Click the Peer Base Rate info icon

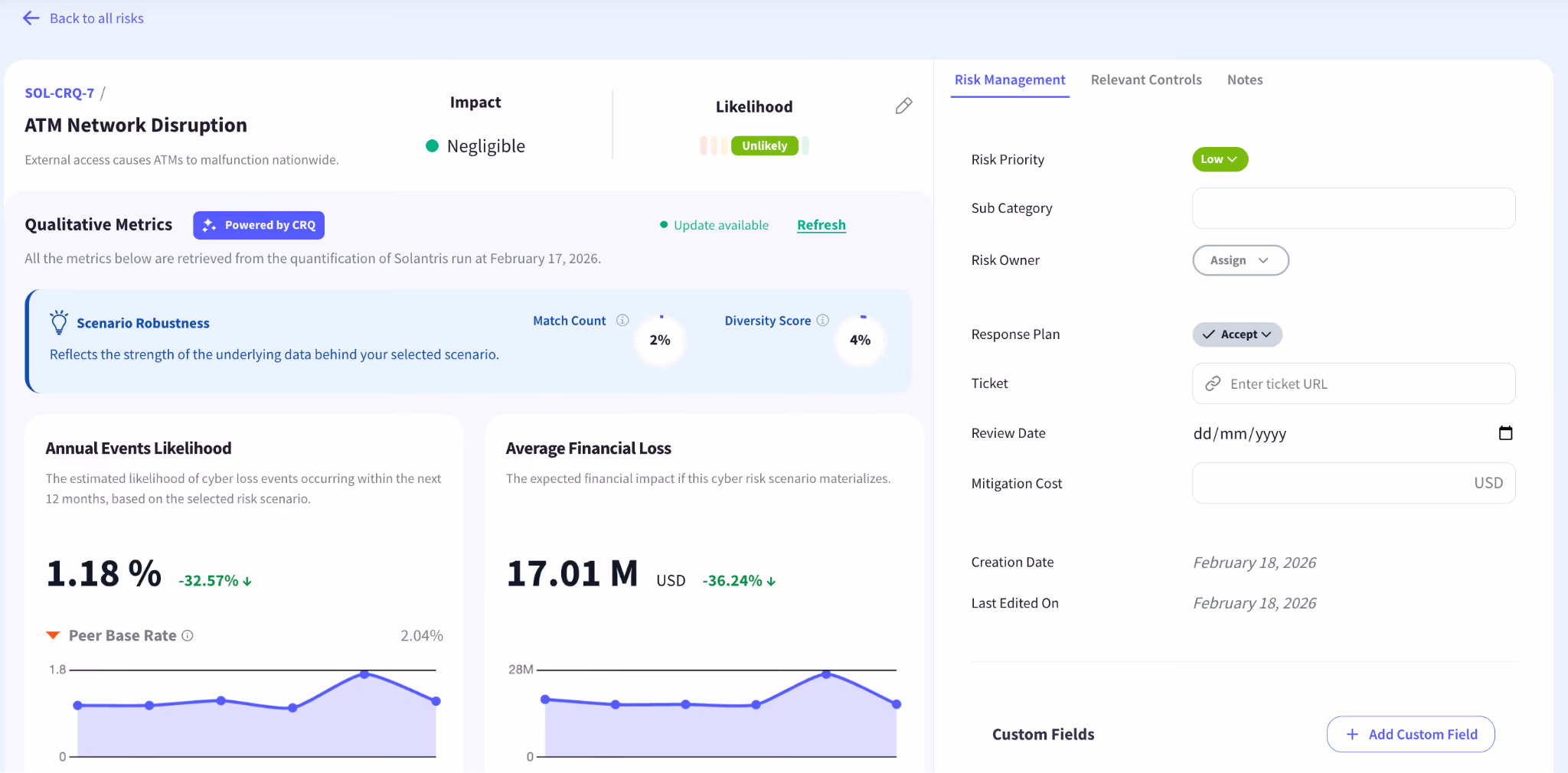[x=188, y=635]
